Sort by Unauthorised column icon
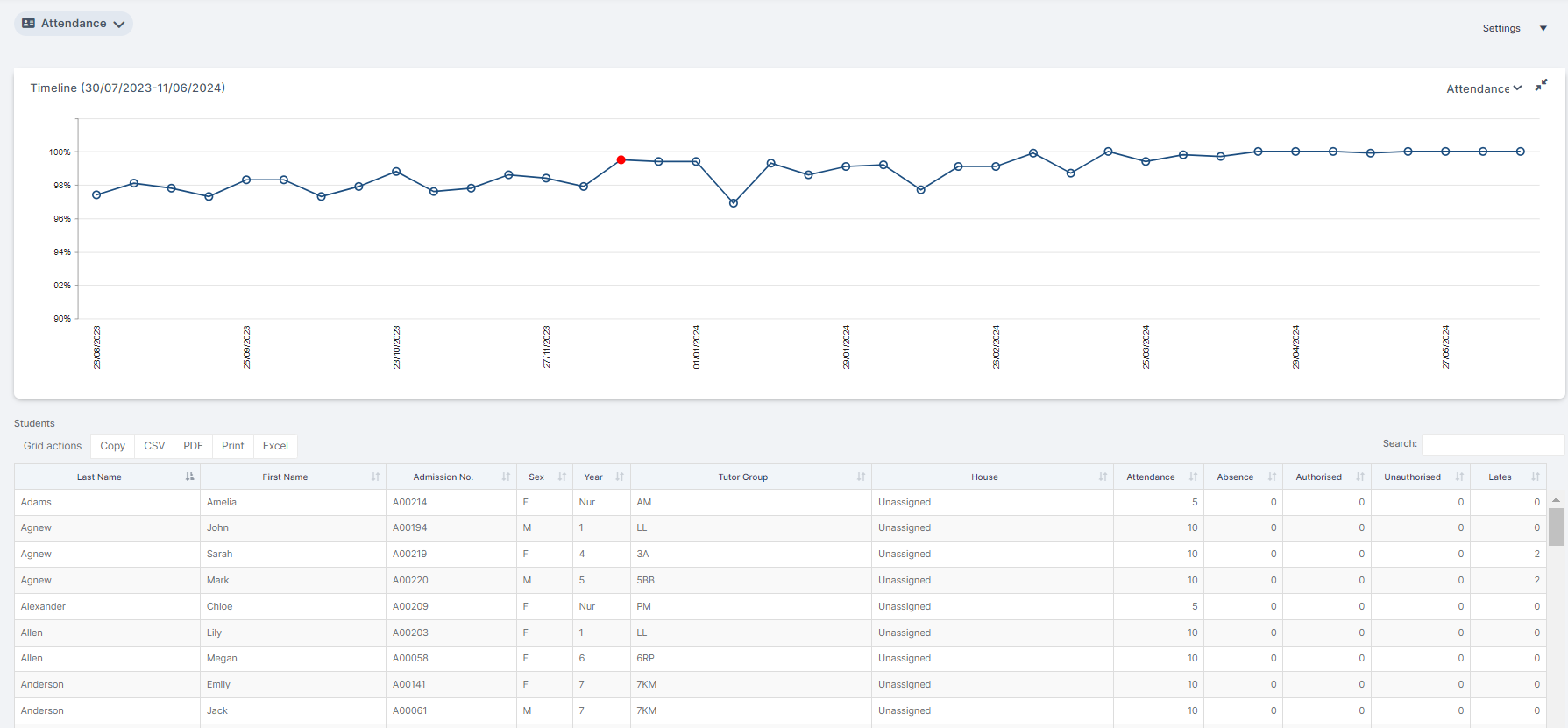The width and height of the screenshot is (1568, 728). coord(1459,477)
